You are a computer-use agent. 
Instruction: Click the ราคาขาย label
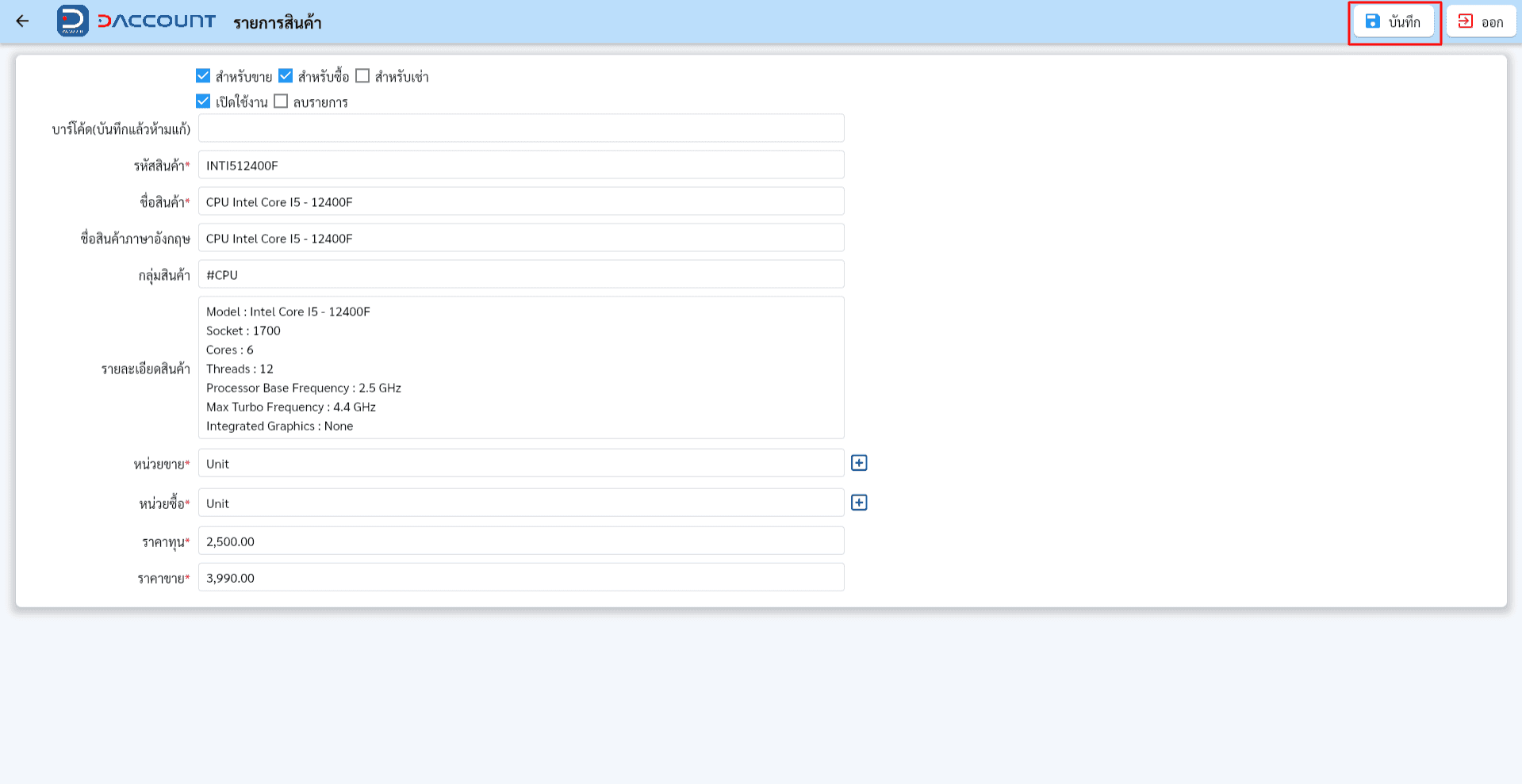point(163,578)
